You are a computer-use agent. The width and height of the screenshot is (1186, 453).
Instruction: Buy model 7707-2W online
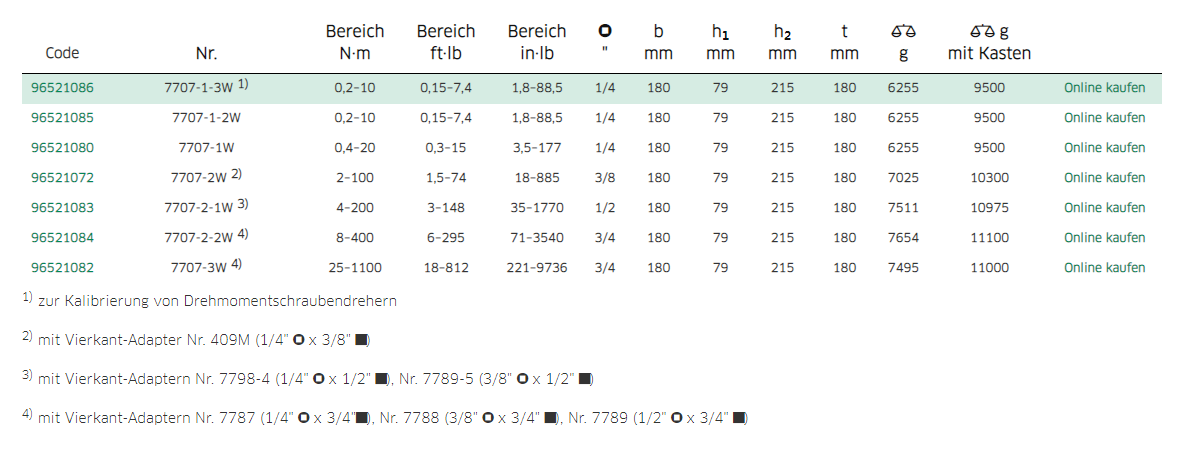coord(1104,178)
